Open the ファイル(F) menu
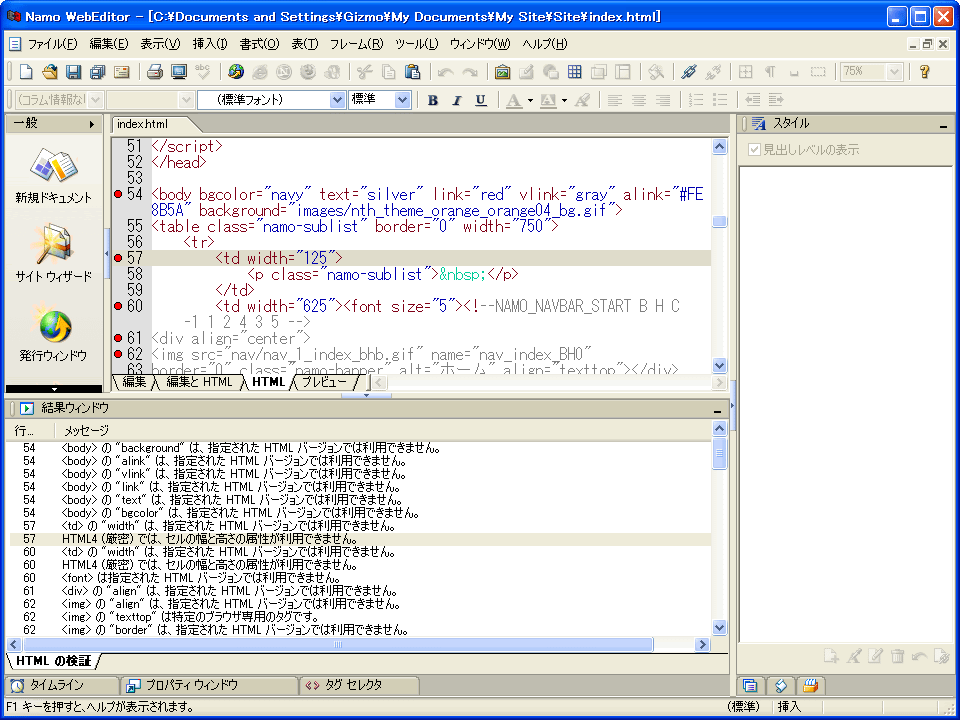Image resolution: width=960 pixels, height=720 pixels. pyautogui.click(x=53, y=44)
